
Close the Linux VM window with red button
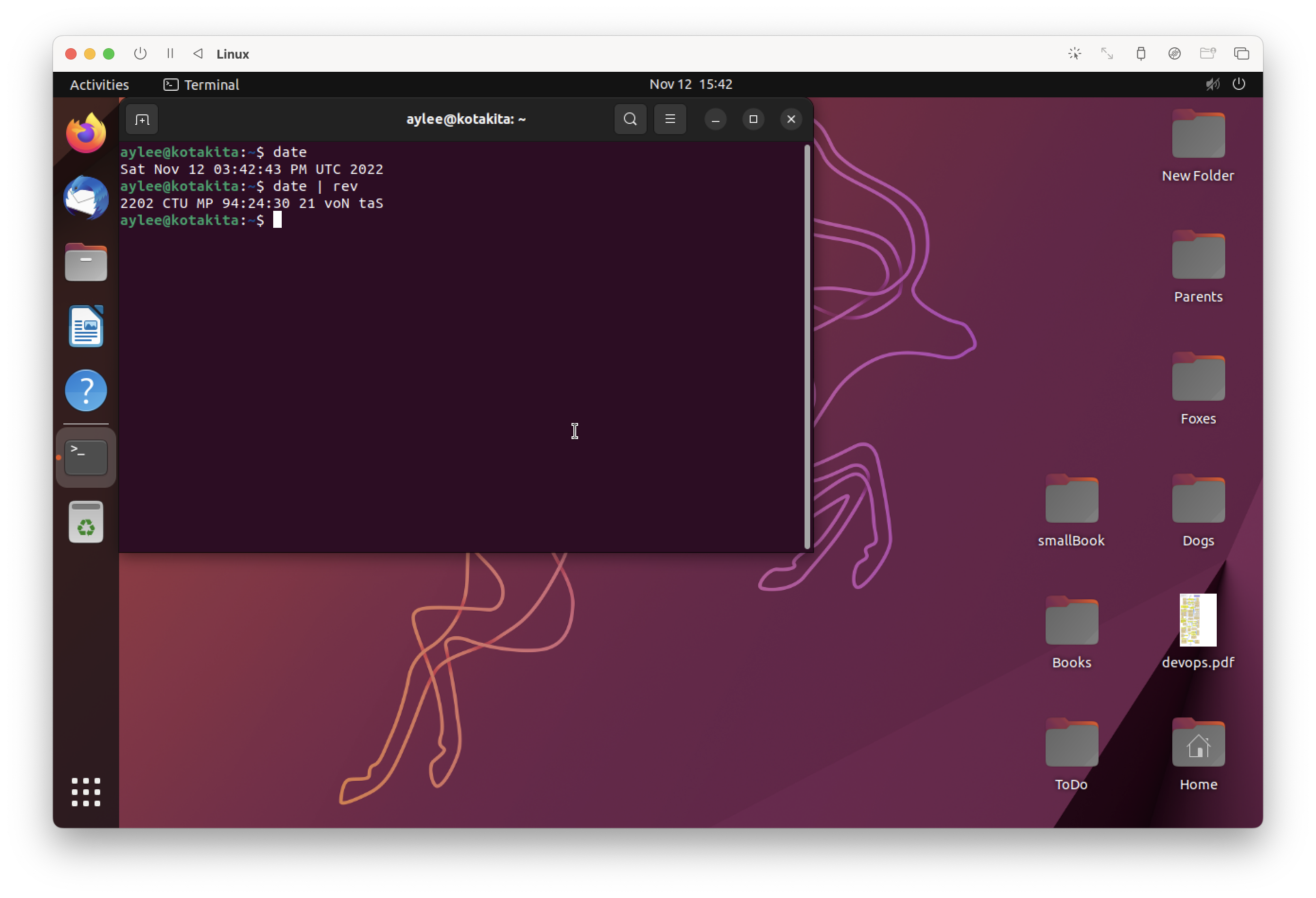pos(71,54)
